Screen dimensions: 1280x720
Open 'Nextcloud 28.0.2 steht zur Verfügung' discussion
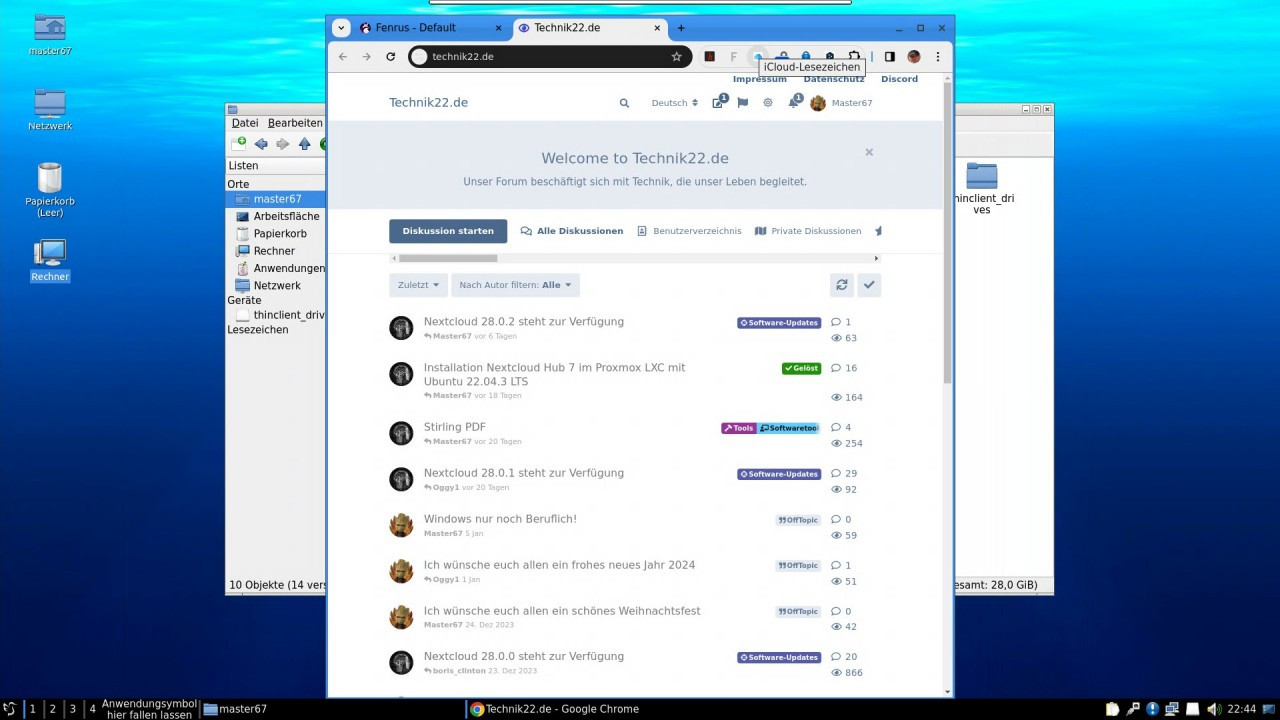(523, 322)
